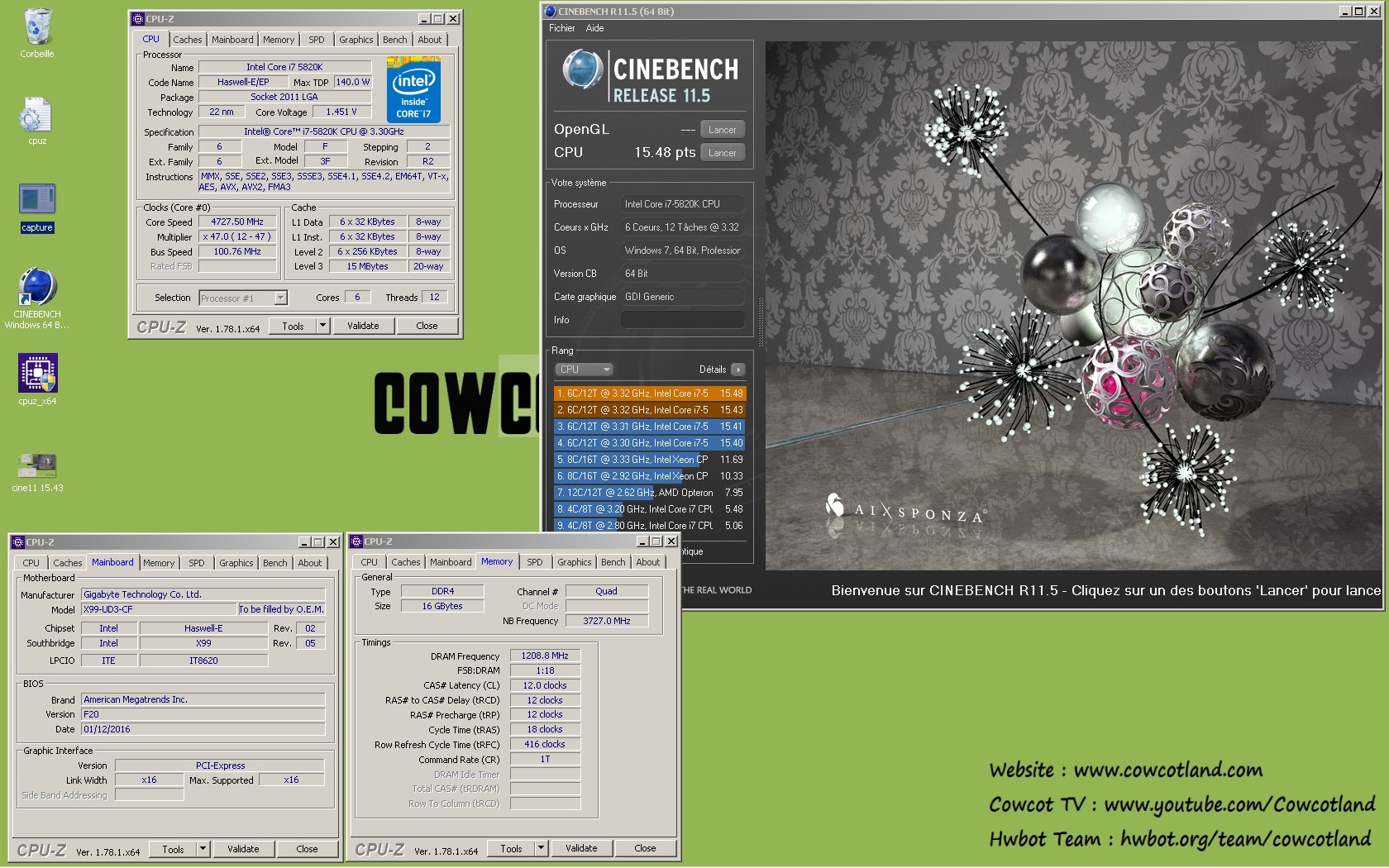Open the SPD tab in the Memory CPU-Z window
The image size is (1389, 868).
535,562
